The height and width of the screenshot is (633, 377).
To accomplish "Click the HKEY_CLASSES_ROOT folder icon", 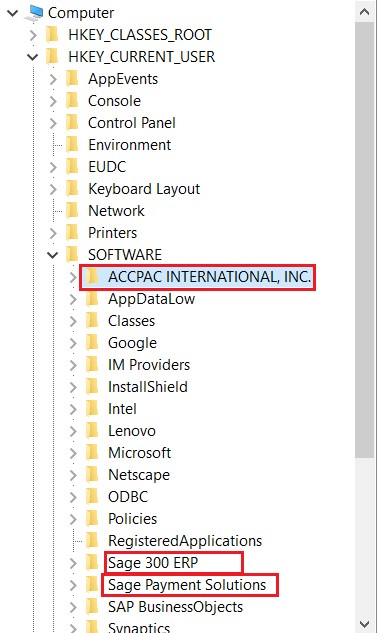I will (x=52, y=35).
